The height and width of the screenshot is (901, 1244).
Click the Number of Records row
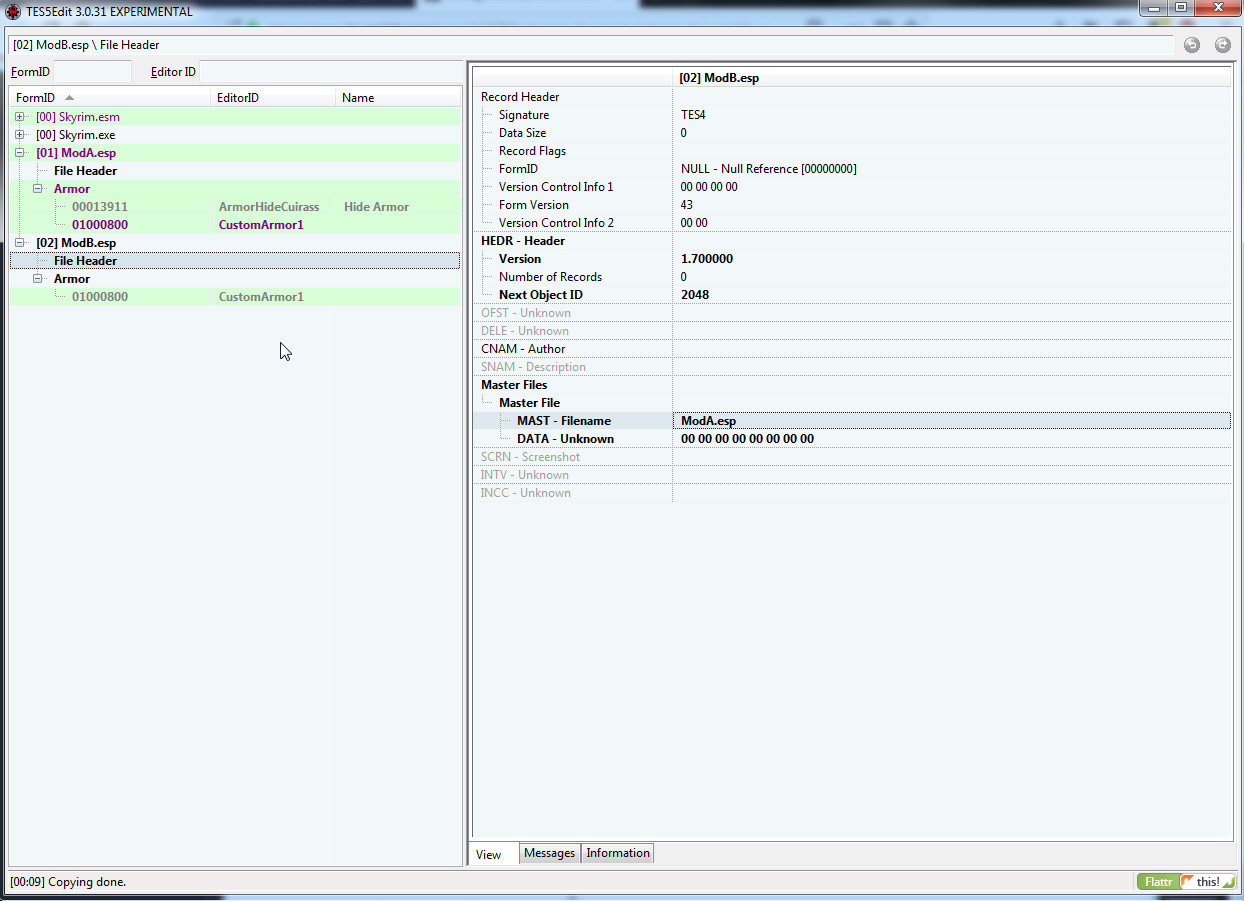click(x=852, y=277)
